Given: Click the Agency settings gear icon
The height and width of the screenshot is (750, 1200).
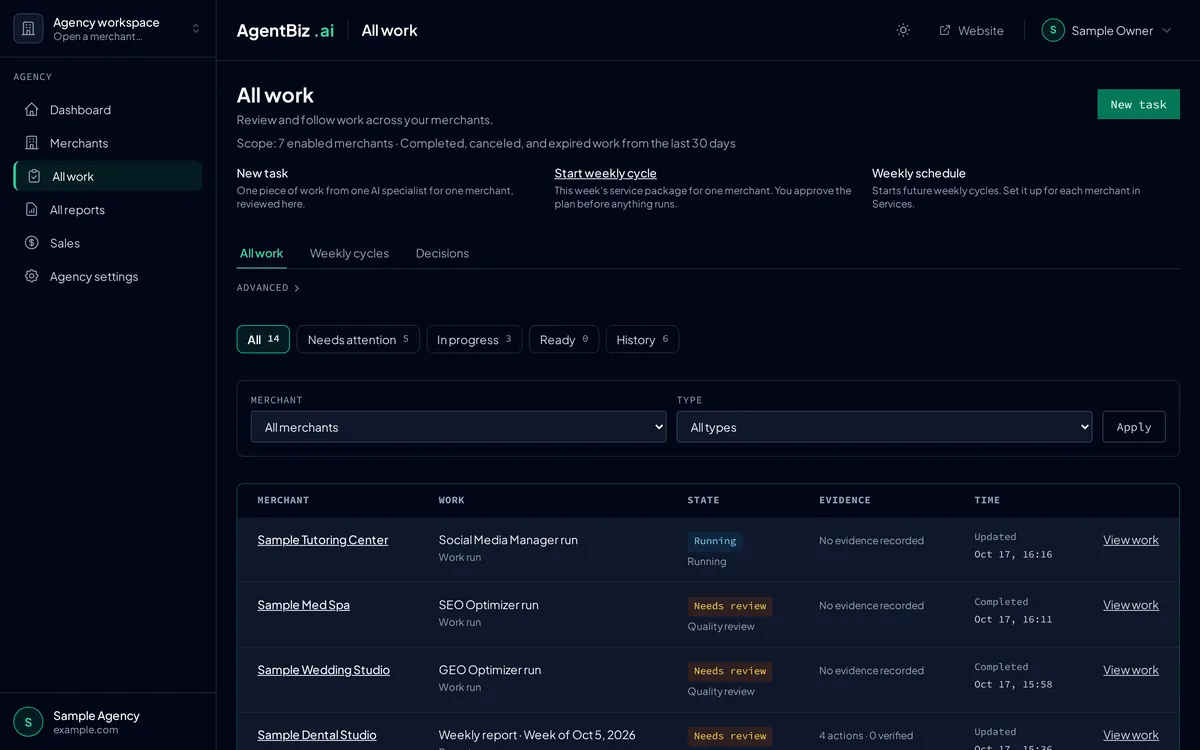Looking at the screenshot, I should click(32, 276).
